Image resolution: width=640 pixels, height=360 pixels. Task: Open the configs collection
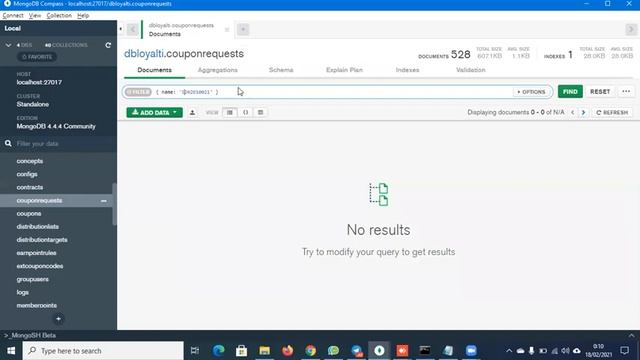point(27,174)
